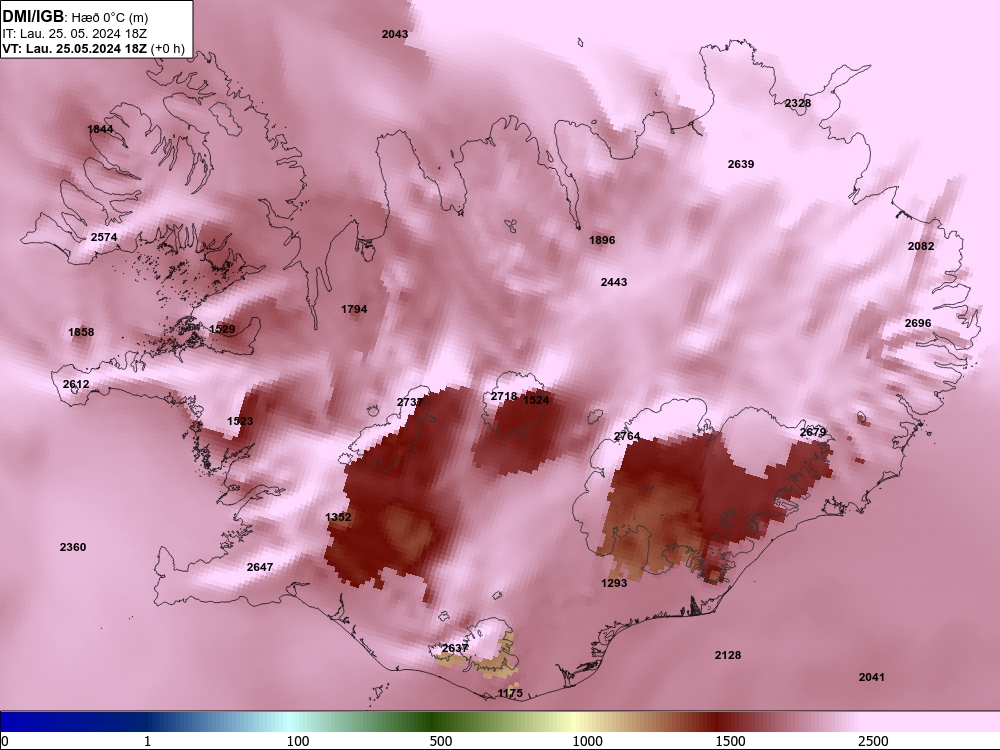Click the 1529 height label
This screenshot has height=750, width=1000.
(x=222, y=330)
